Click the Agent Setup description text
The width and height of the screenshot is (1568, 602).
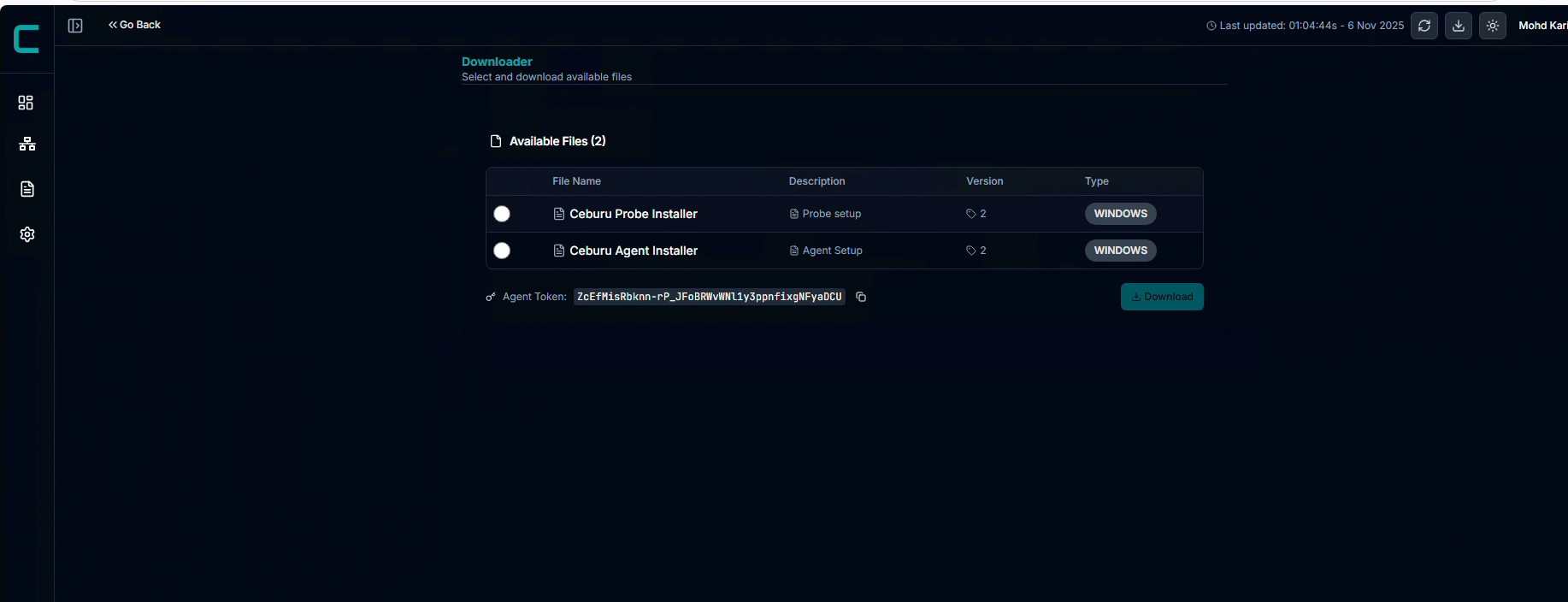[833, 251]
